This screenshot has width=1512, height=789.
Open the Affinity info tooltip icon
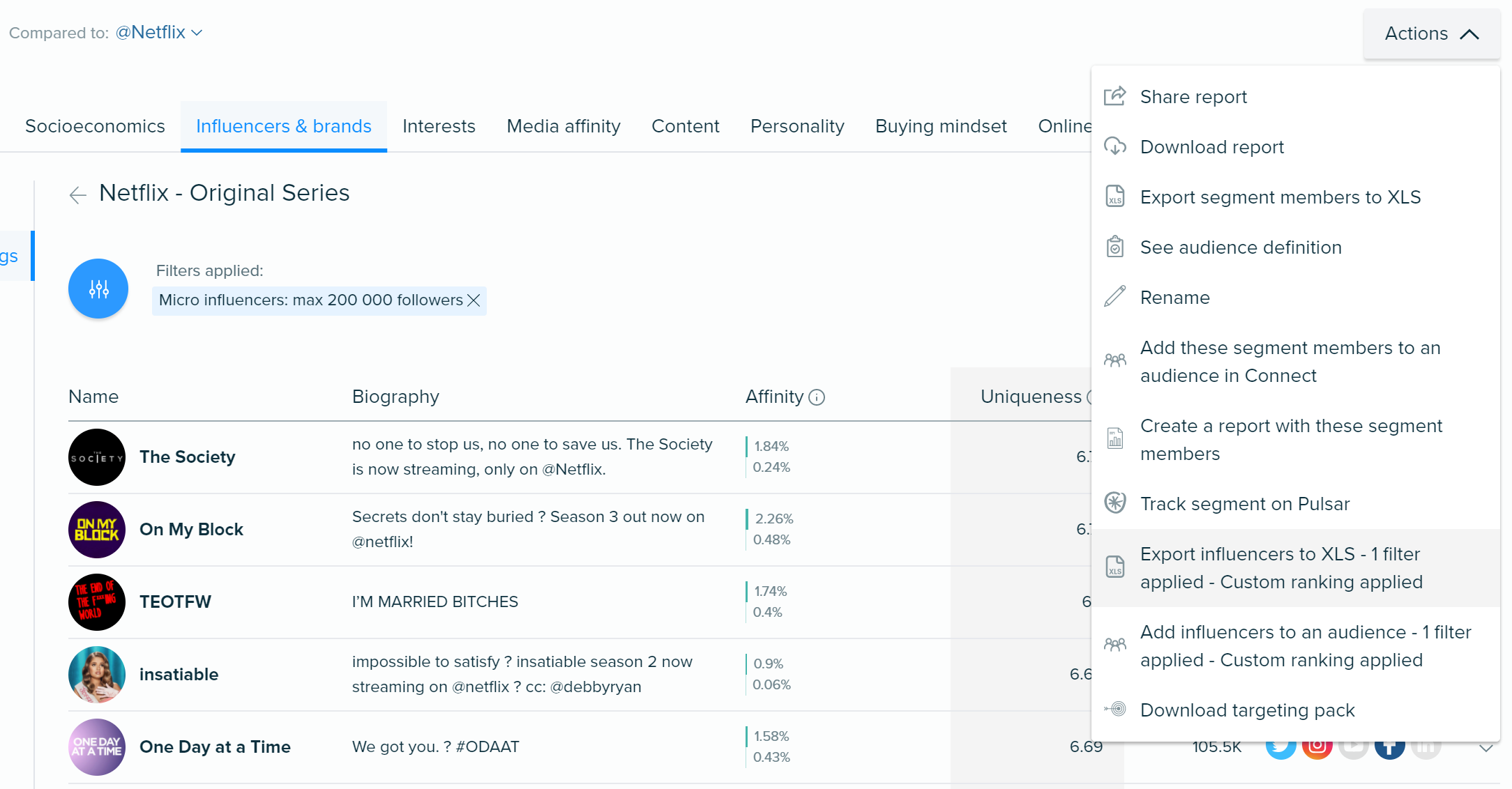click(817, 397)
